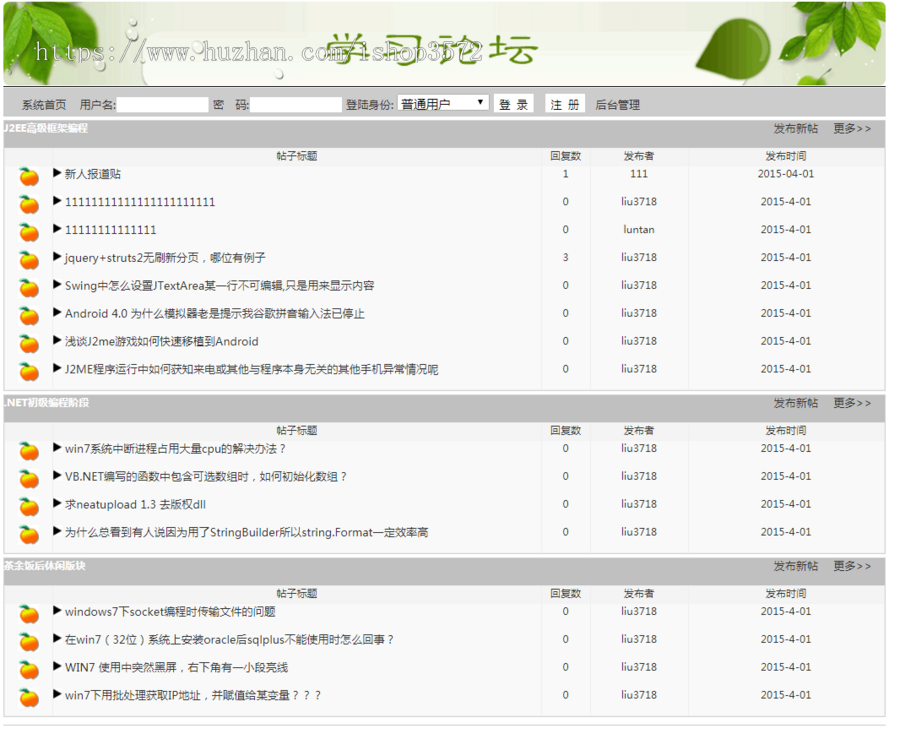Open post 浅谈J2me游戏如何快速移植到Android

pyautogui.click(x=161, y=341)
